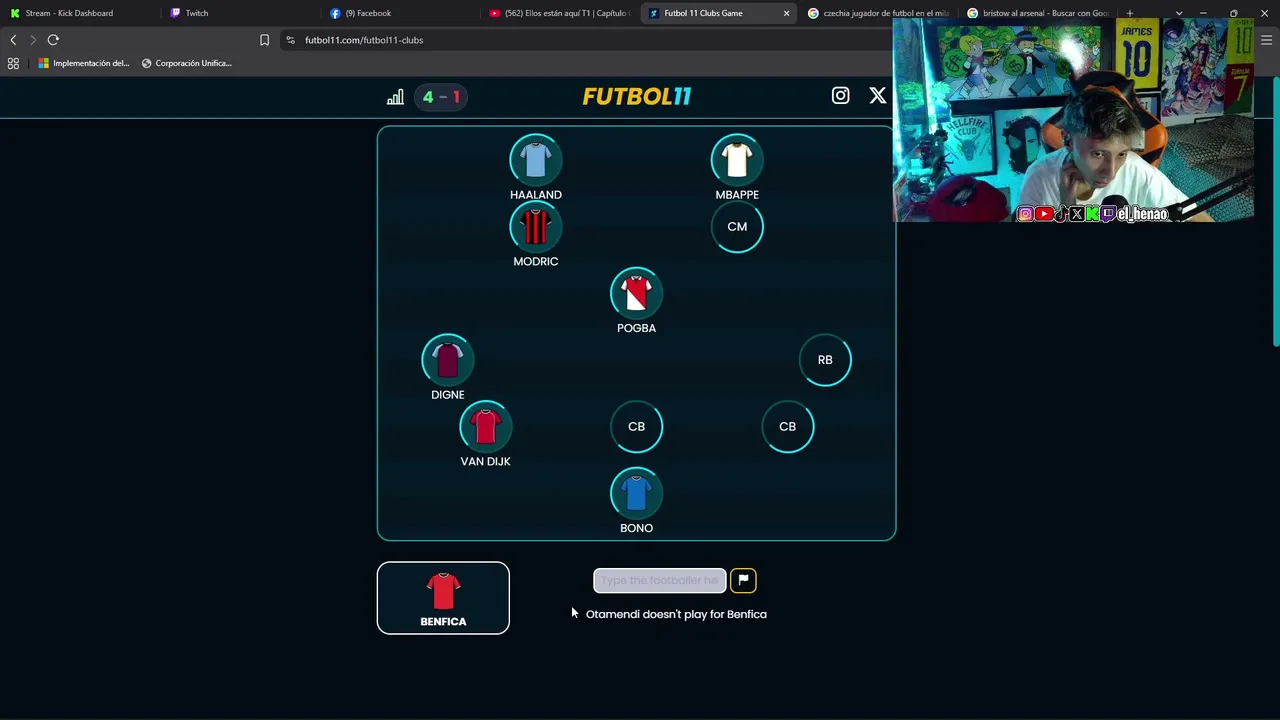Select Modric's red and black jersey

(536, 227)
